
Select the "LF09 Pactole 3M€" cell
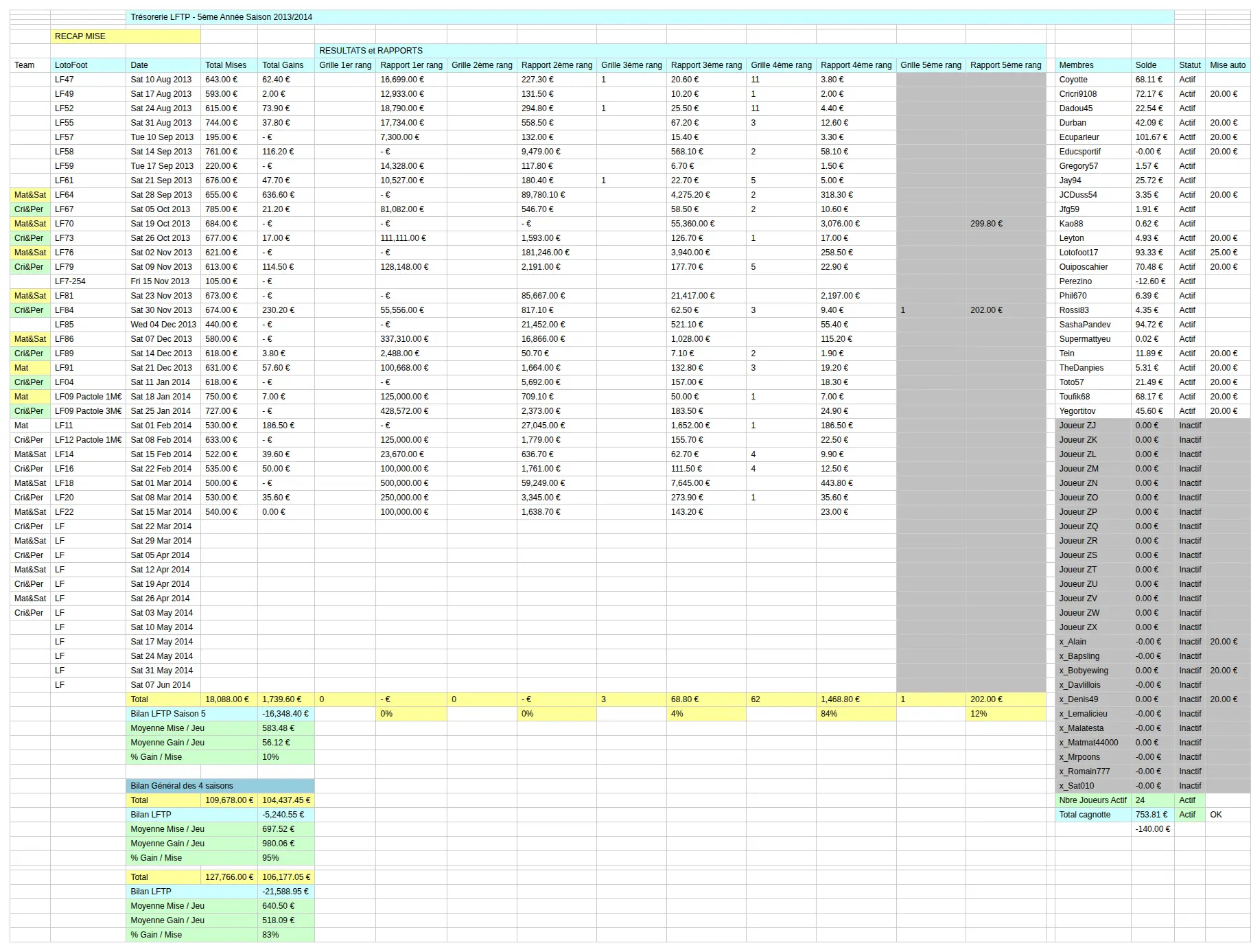click(x=89, y=411)
